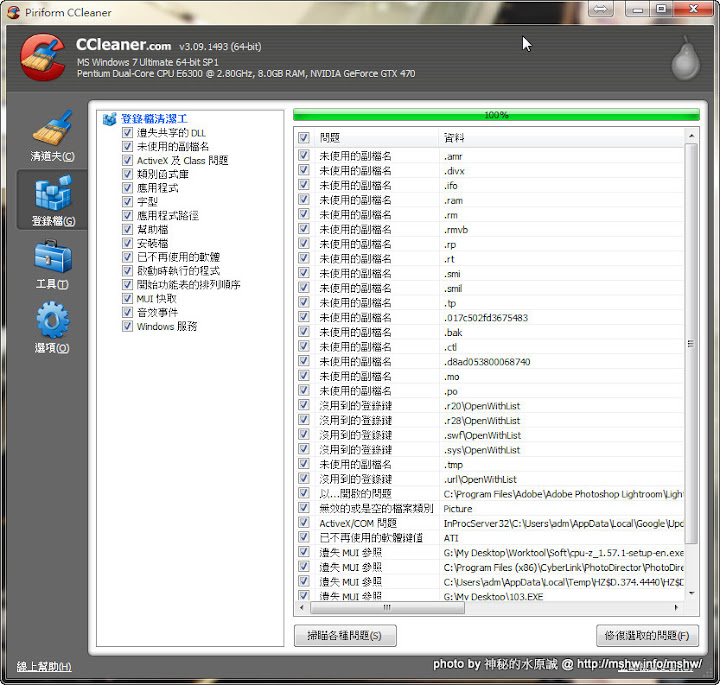The width and height of the screenshot is (720, 685).
Task: Click horizontal scrollbar left arrow
Action: (302, 607)
